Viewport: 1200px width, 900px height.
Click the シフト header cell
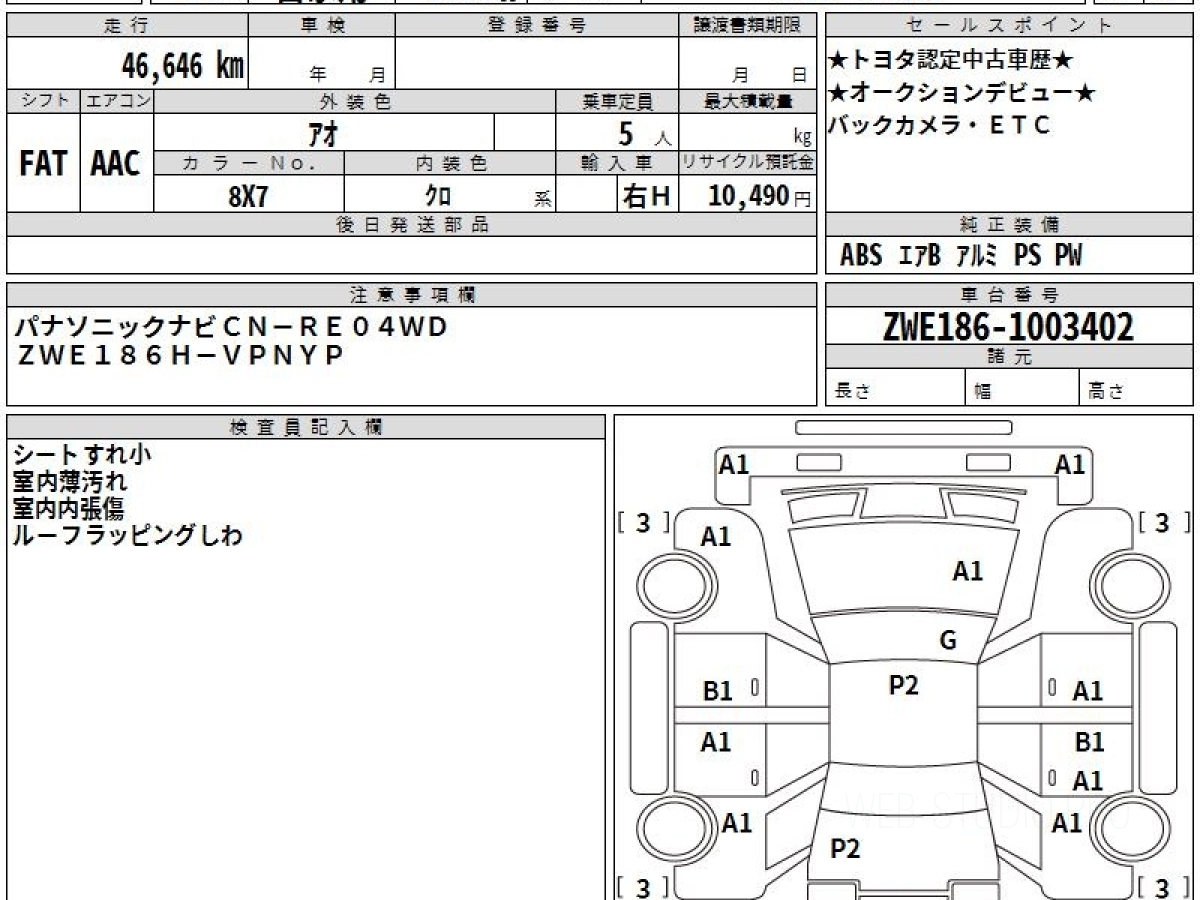[44, 101]
